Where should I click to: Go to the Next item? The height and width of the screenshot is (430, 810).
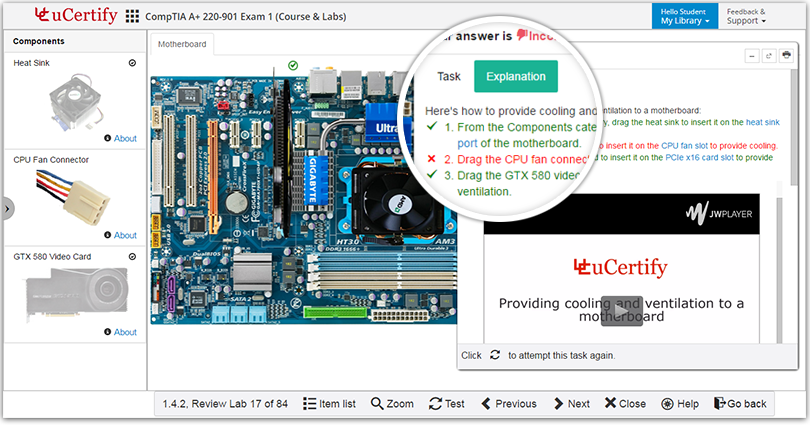click(571, 404)
